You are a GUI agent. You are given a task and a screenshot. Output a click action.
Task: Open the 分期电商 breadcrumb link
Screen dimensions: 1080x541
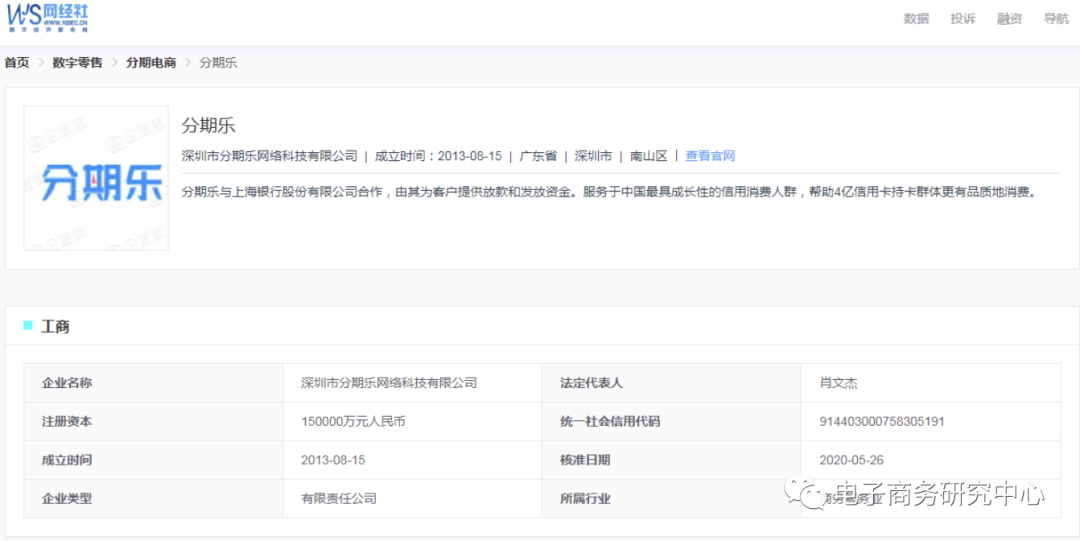pyautogui.click(x=151, y=63)
